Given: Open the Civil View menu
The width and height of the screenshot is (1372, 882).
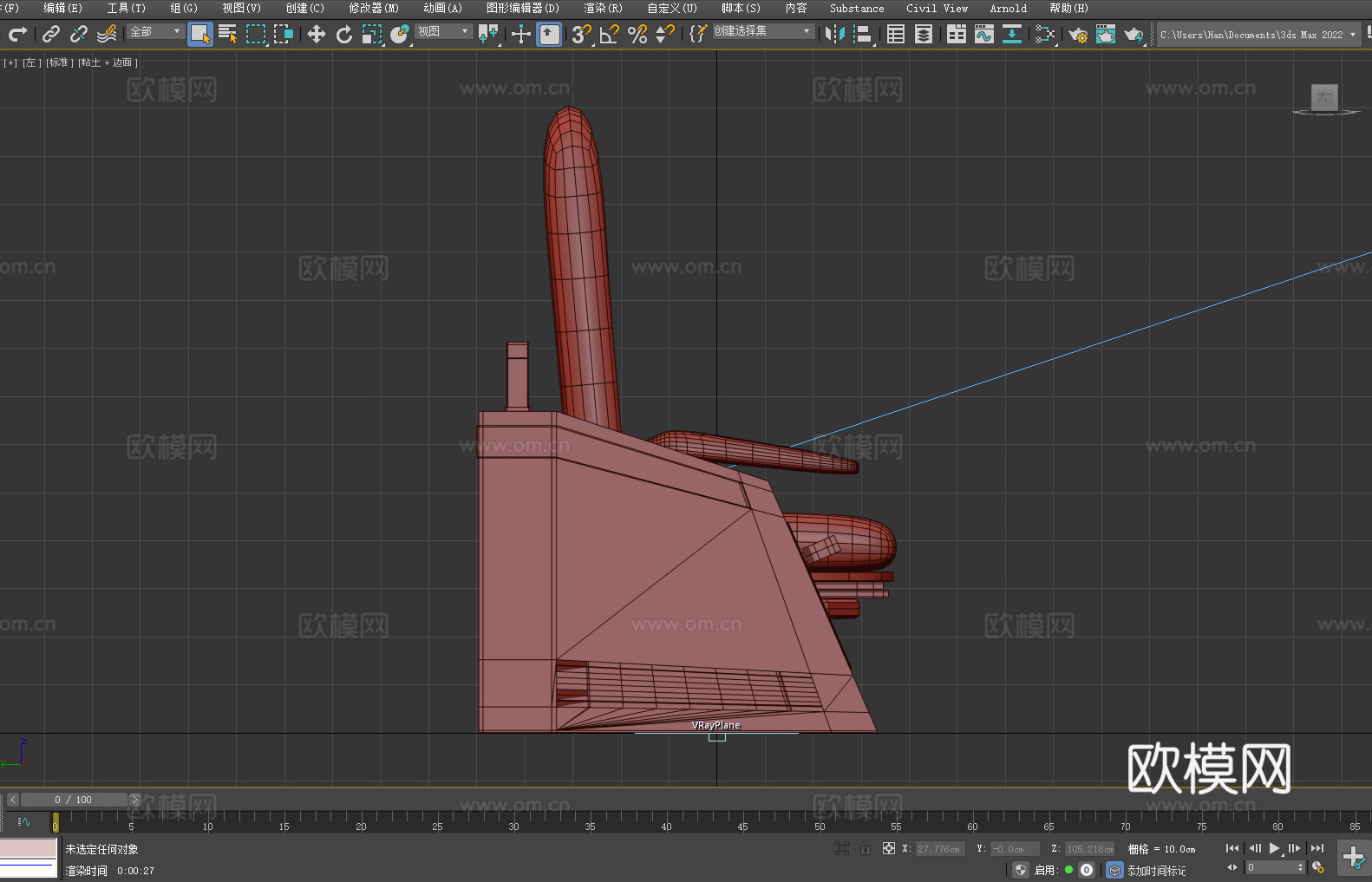Looking at the screenshot, I should click(x=937, y=8).
